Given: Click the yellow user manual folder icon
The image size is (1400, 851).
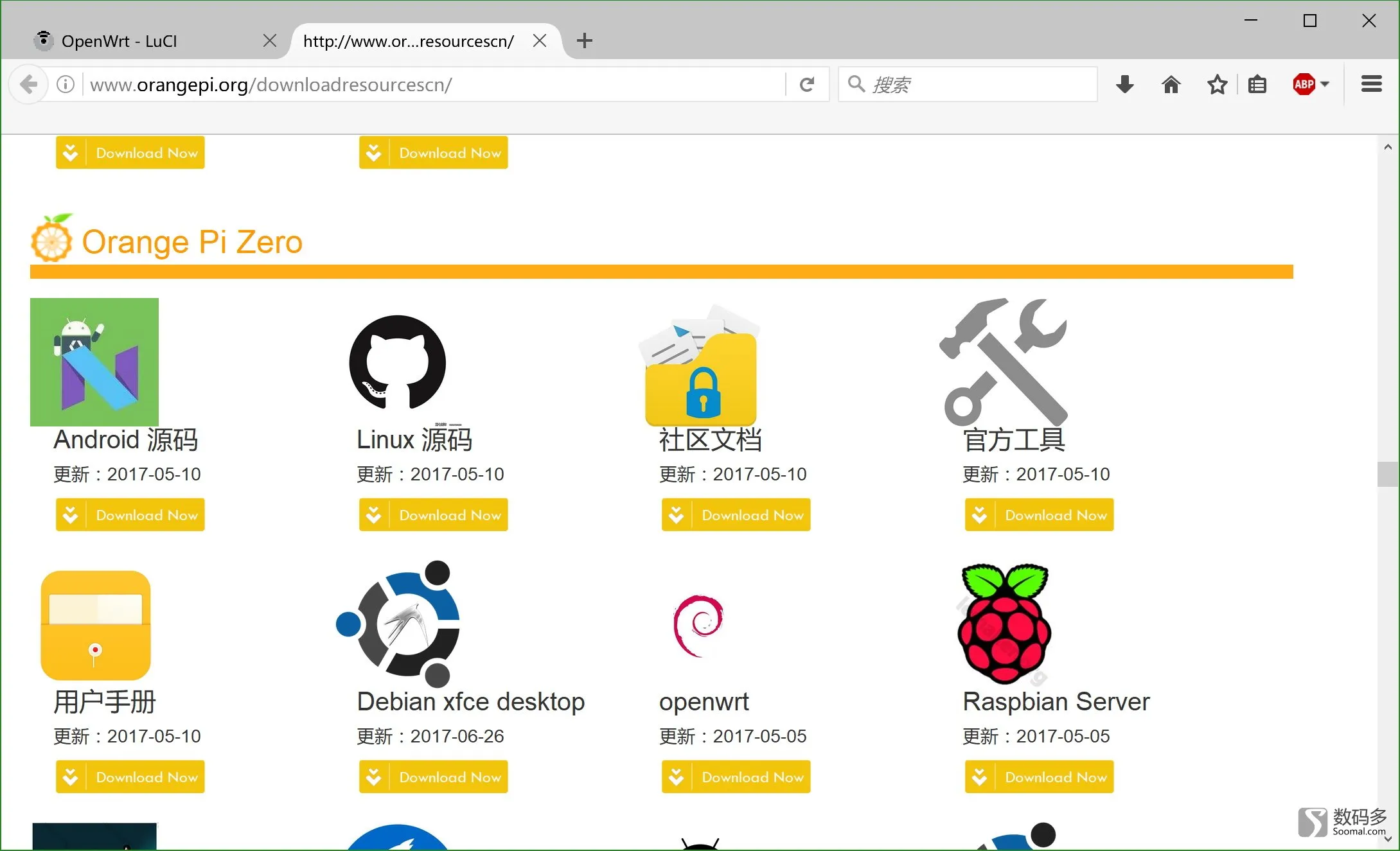Looking at the screenshot, I should pos(96,626).
